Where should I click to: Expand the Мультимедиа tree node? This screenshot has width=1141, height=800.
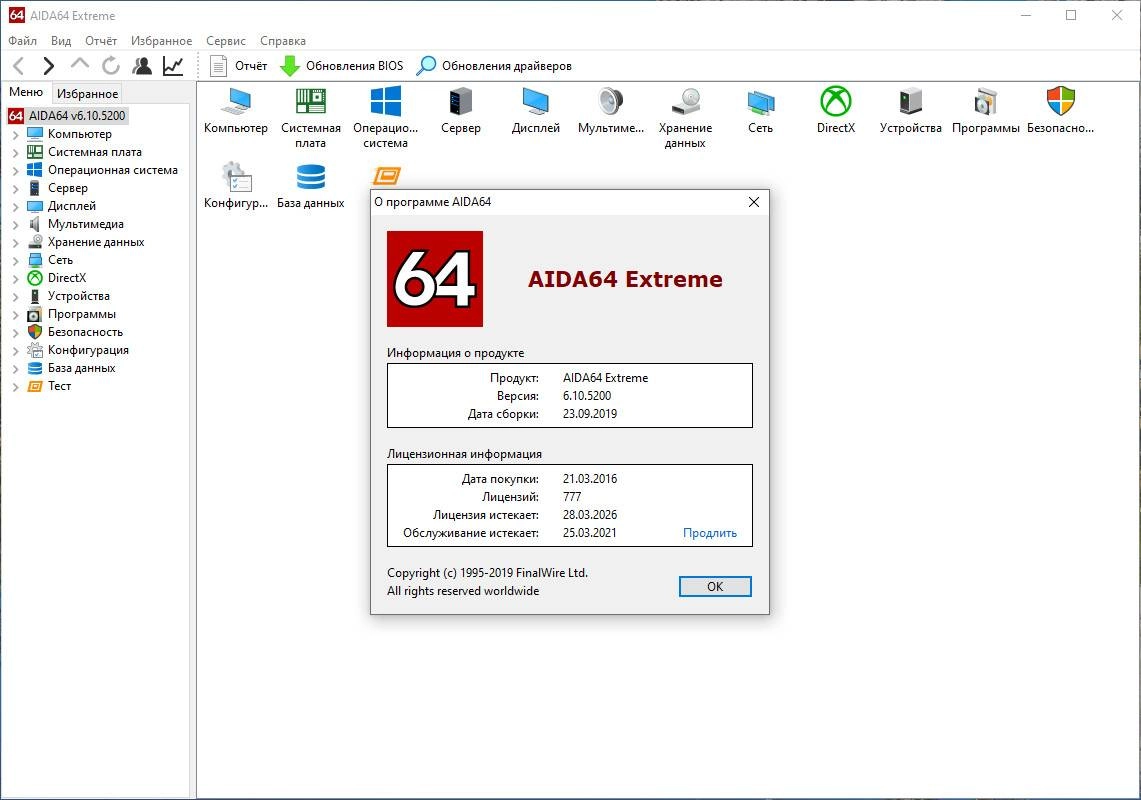pos(15,225)
